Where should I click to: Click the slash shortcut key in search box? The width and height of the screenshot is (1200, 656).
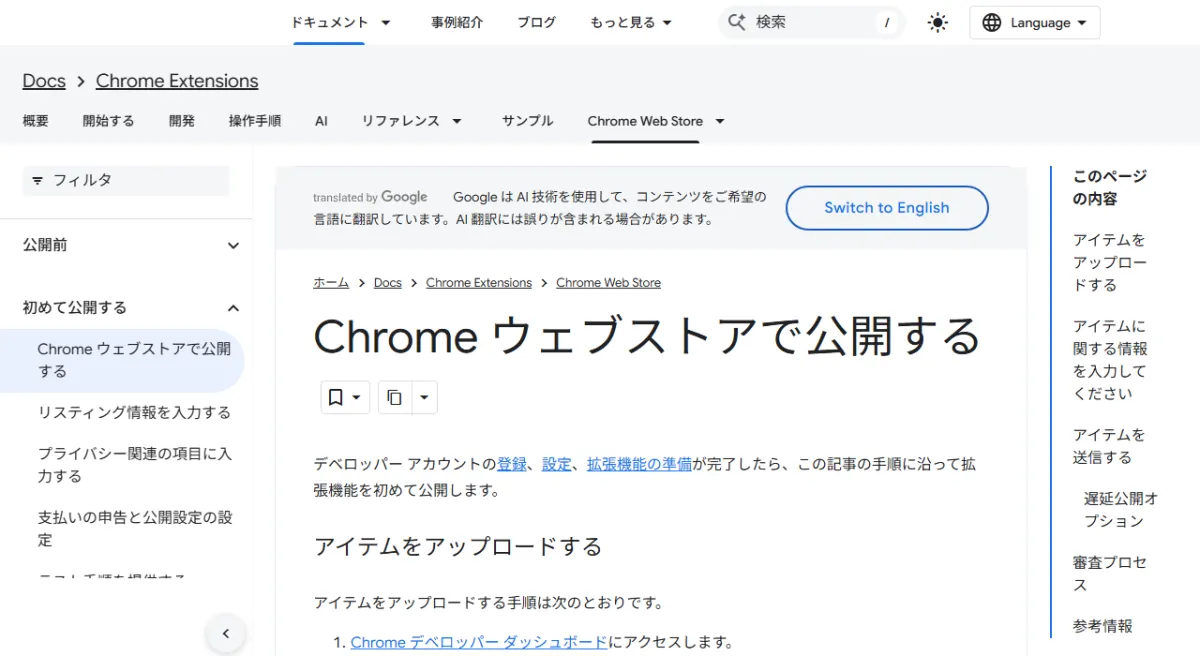(x=886, y=23)
